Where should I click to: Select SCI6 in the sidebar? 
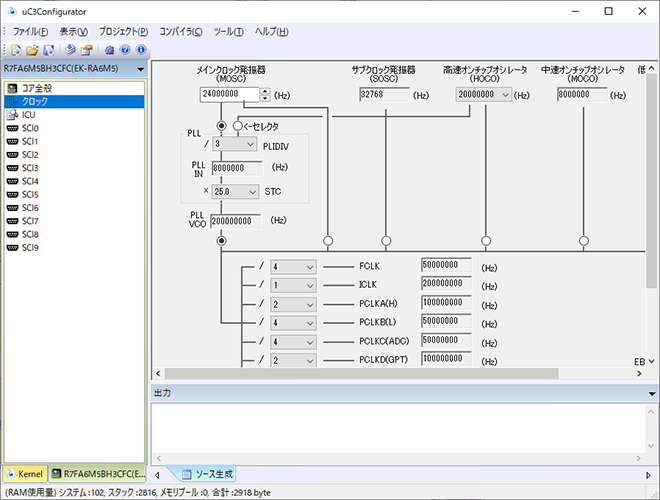click(x=75, y=207)
